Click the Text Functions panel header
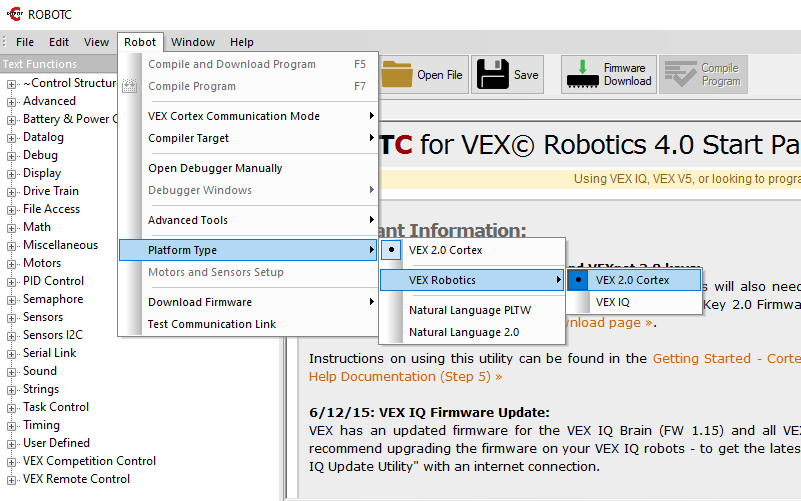801x501 pixels. 58,64
